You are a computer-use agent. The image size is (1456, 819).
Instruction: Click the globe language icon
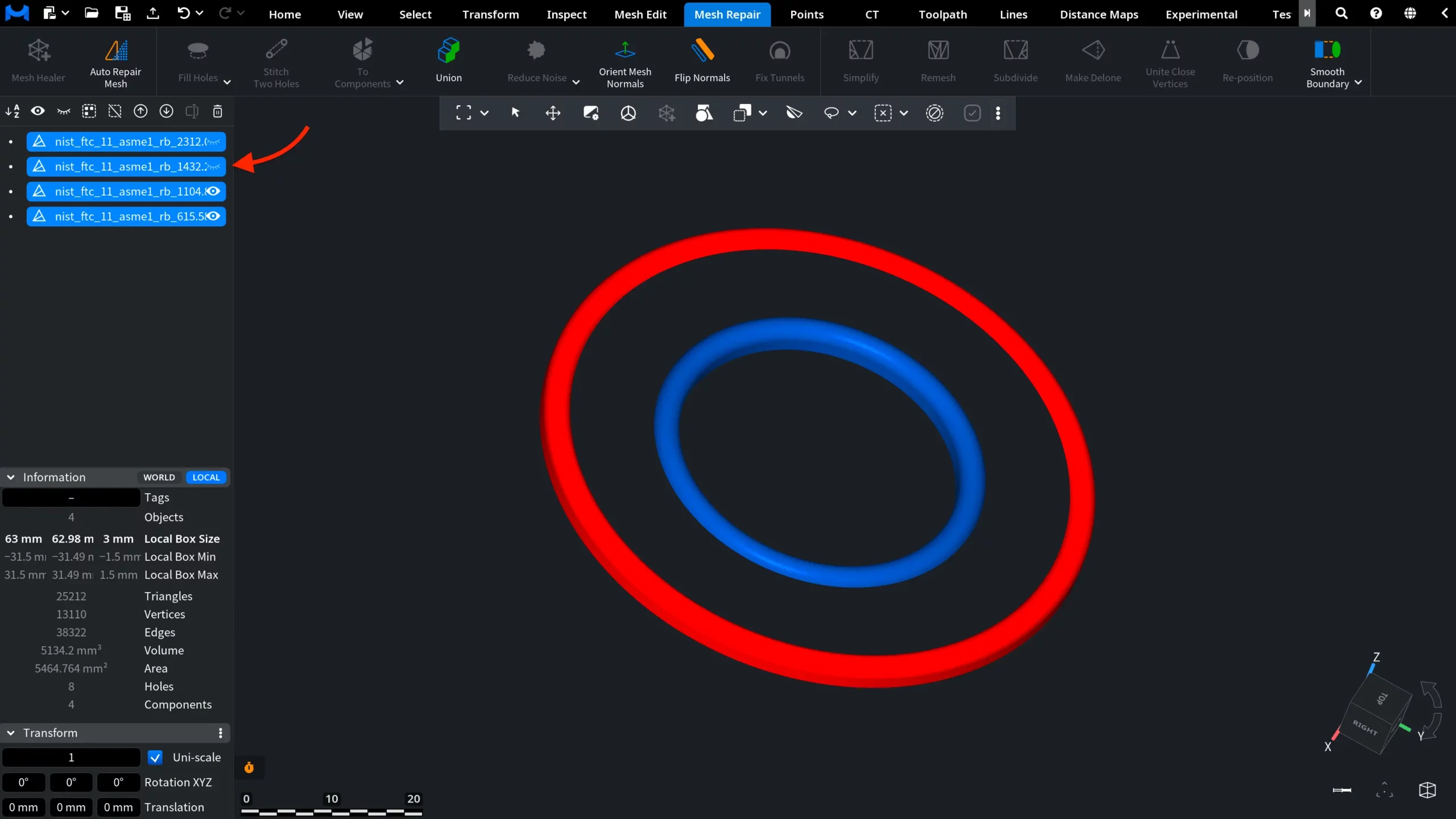coord(1410,13)
